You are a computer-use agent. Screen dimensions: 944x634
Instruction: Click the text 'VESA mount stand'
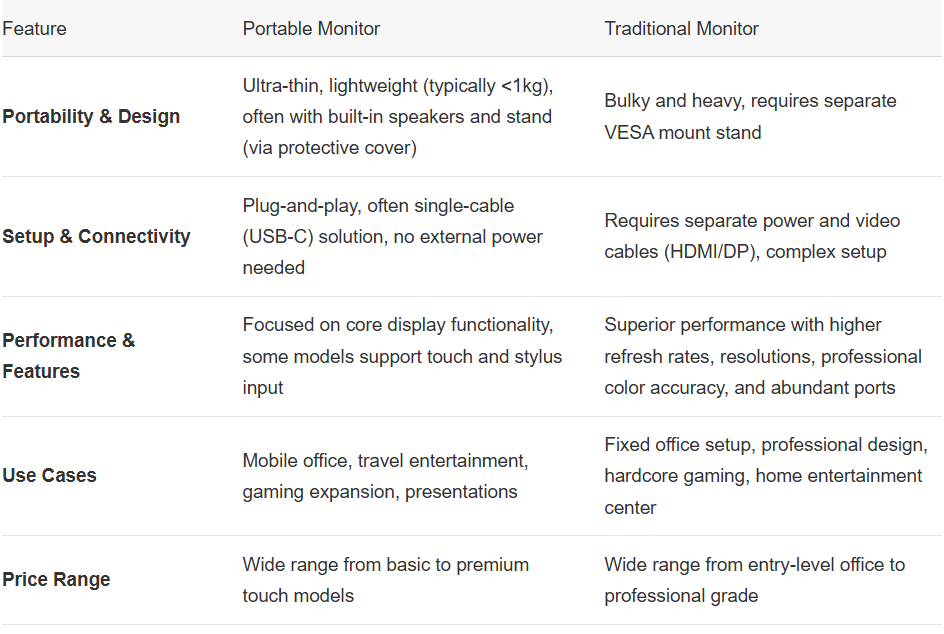click(682, 133)
